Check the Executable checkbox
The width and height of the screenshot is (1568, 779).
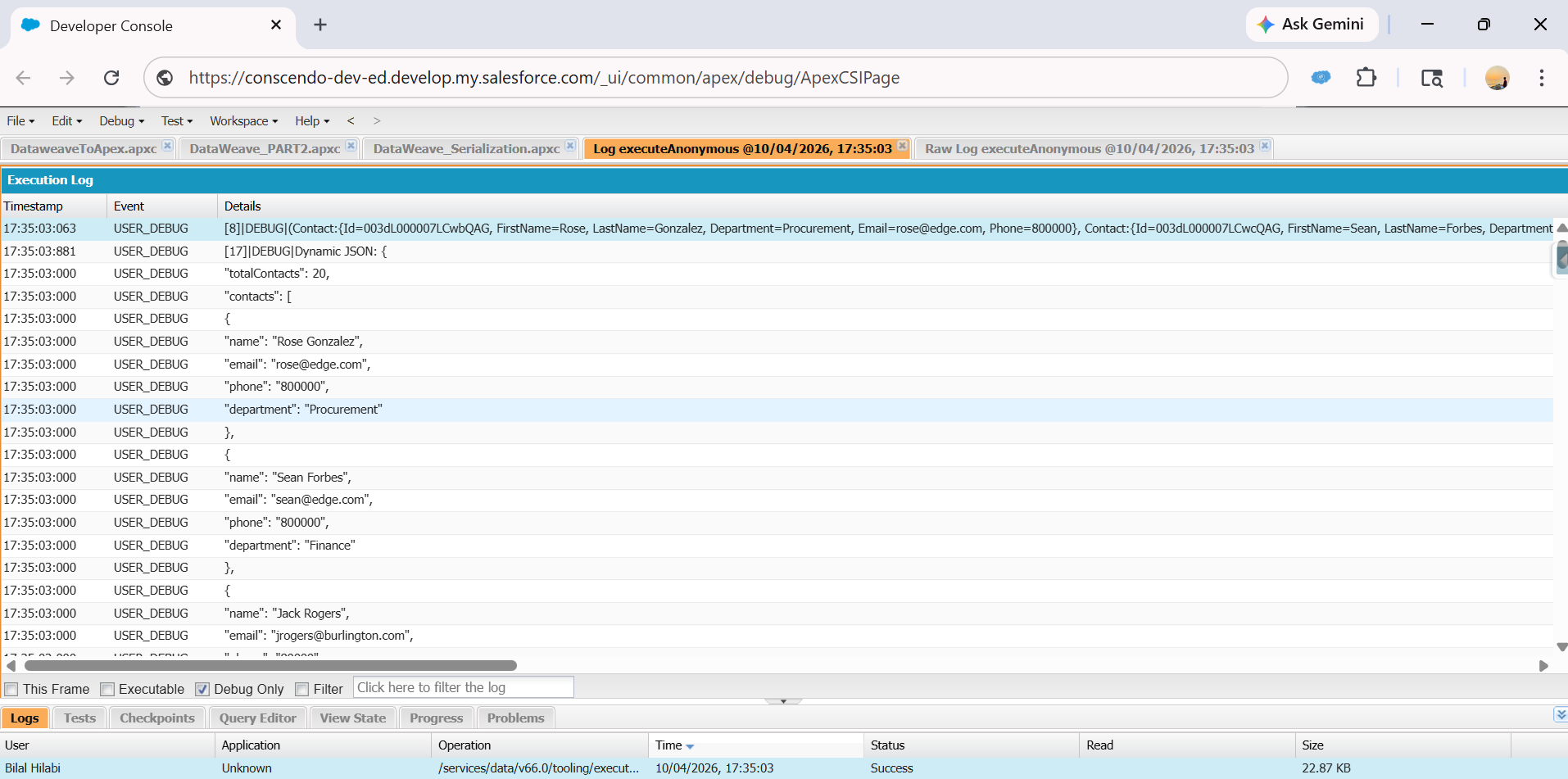click(x=107, y=690)
